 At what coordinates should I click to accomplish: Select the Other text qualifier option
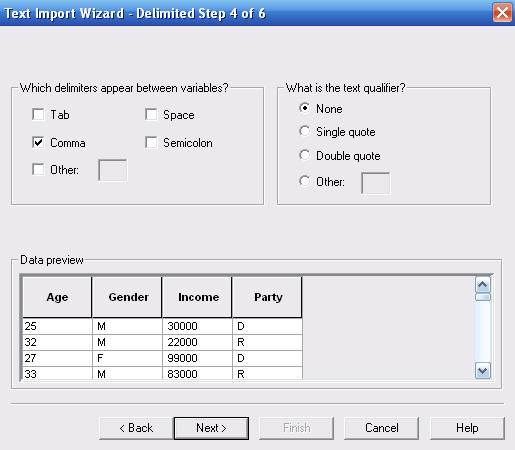pos(304,181)
